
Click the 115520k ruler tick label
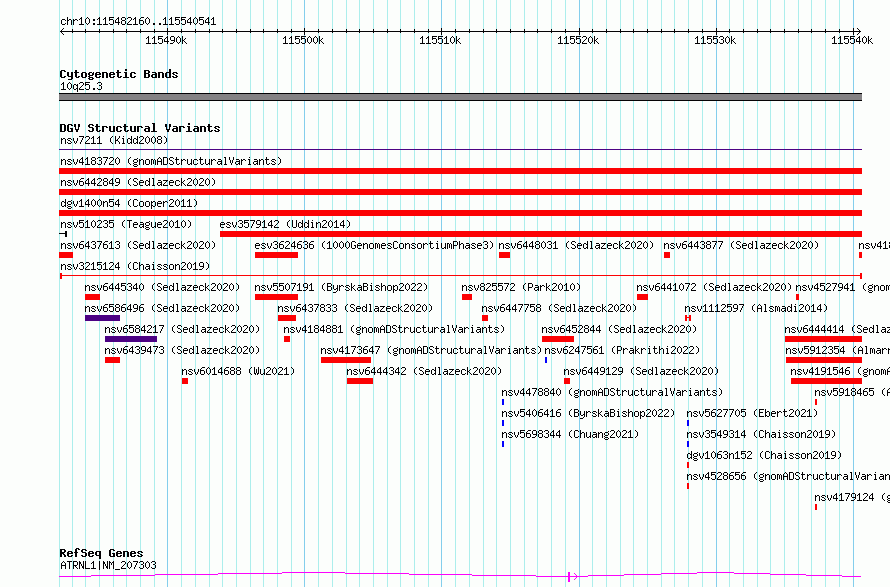coord(578,40)
